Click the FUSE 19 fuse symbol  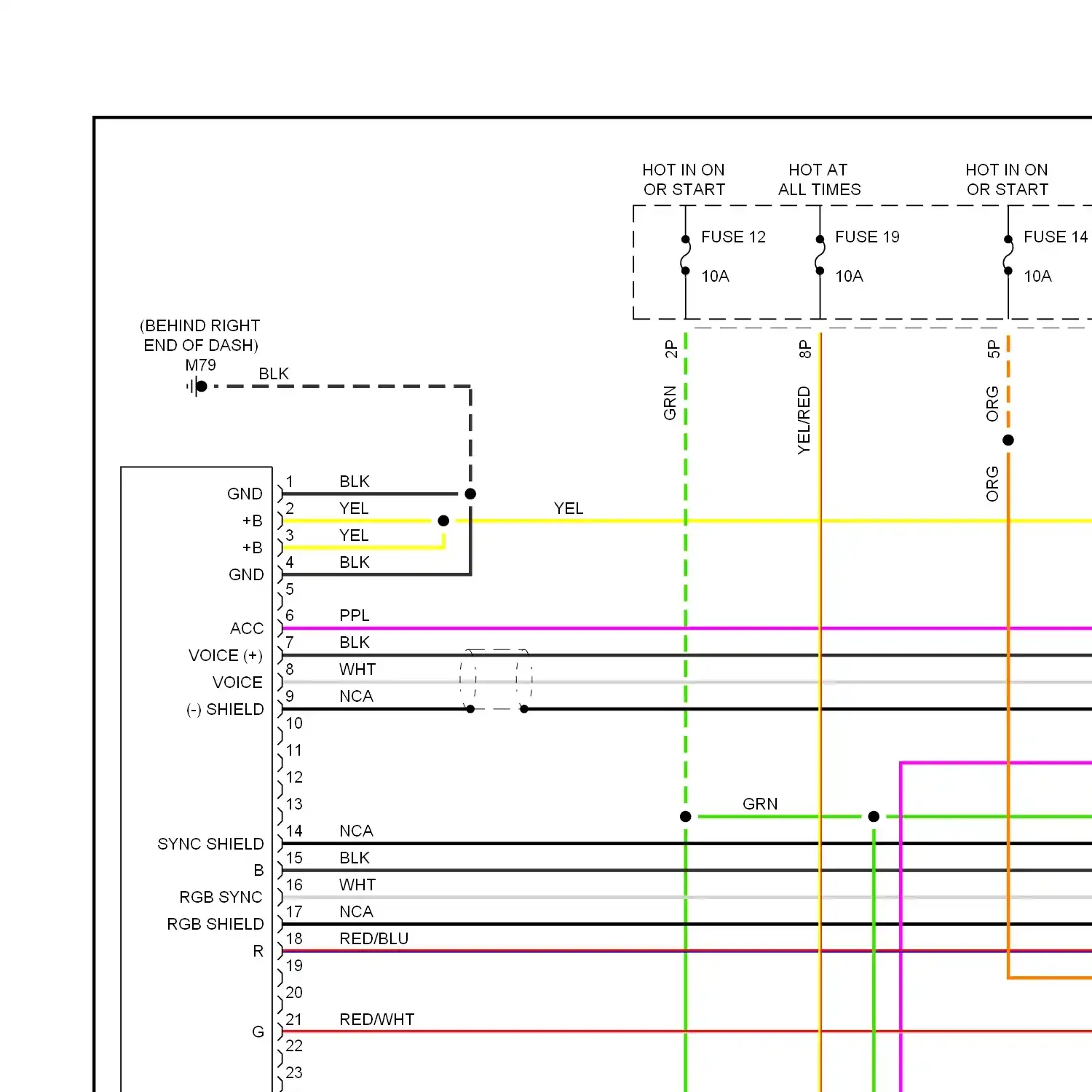(820, 255)
